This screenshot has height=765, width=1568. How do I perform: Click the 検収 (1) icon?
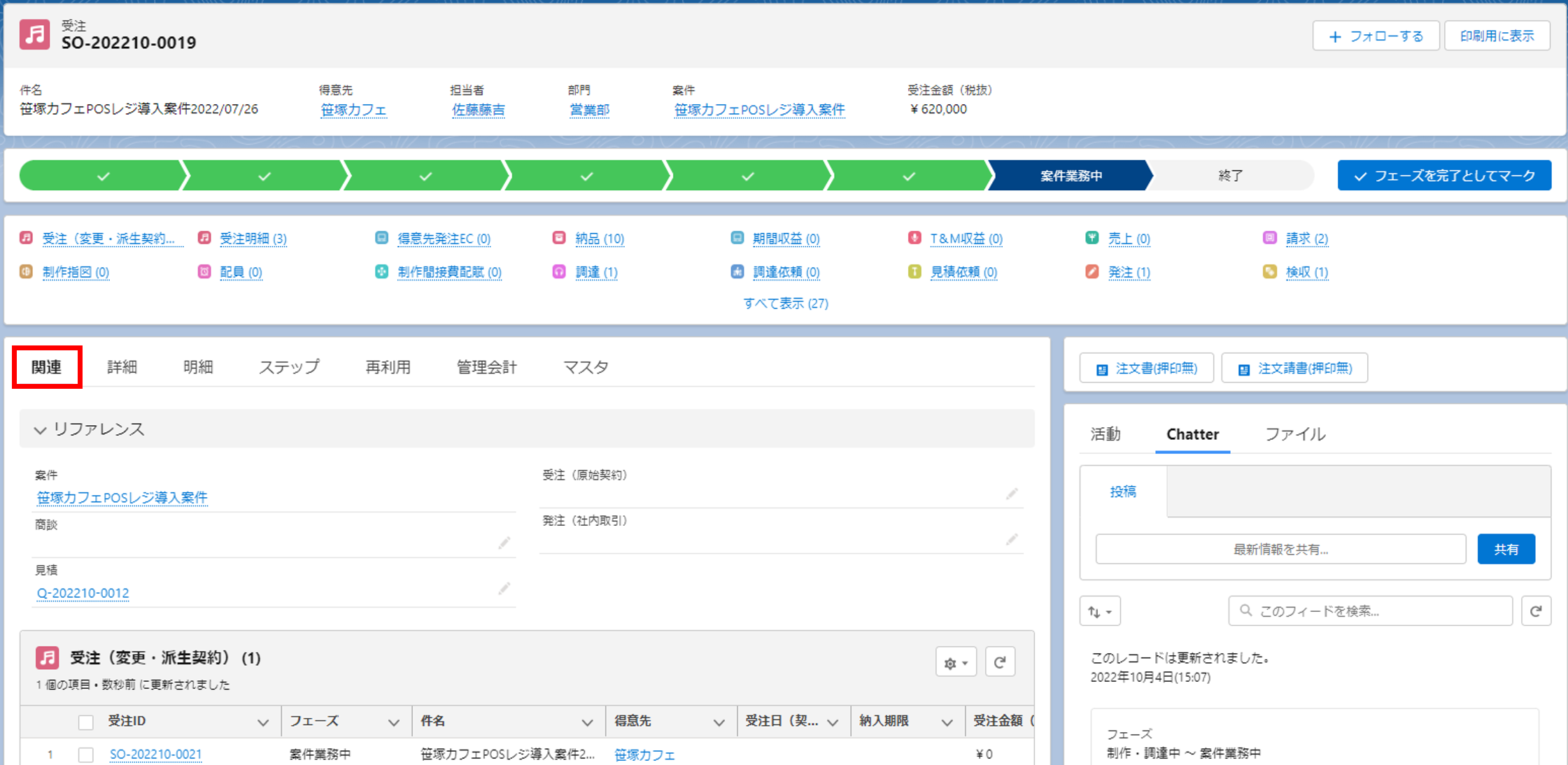(x=1270, y=271)
